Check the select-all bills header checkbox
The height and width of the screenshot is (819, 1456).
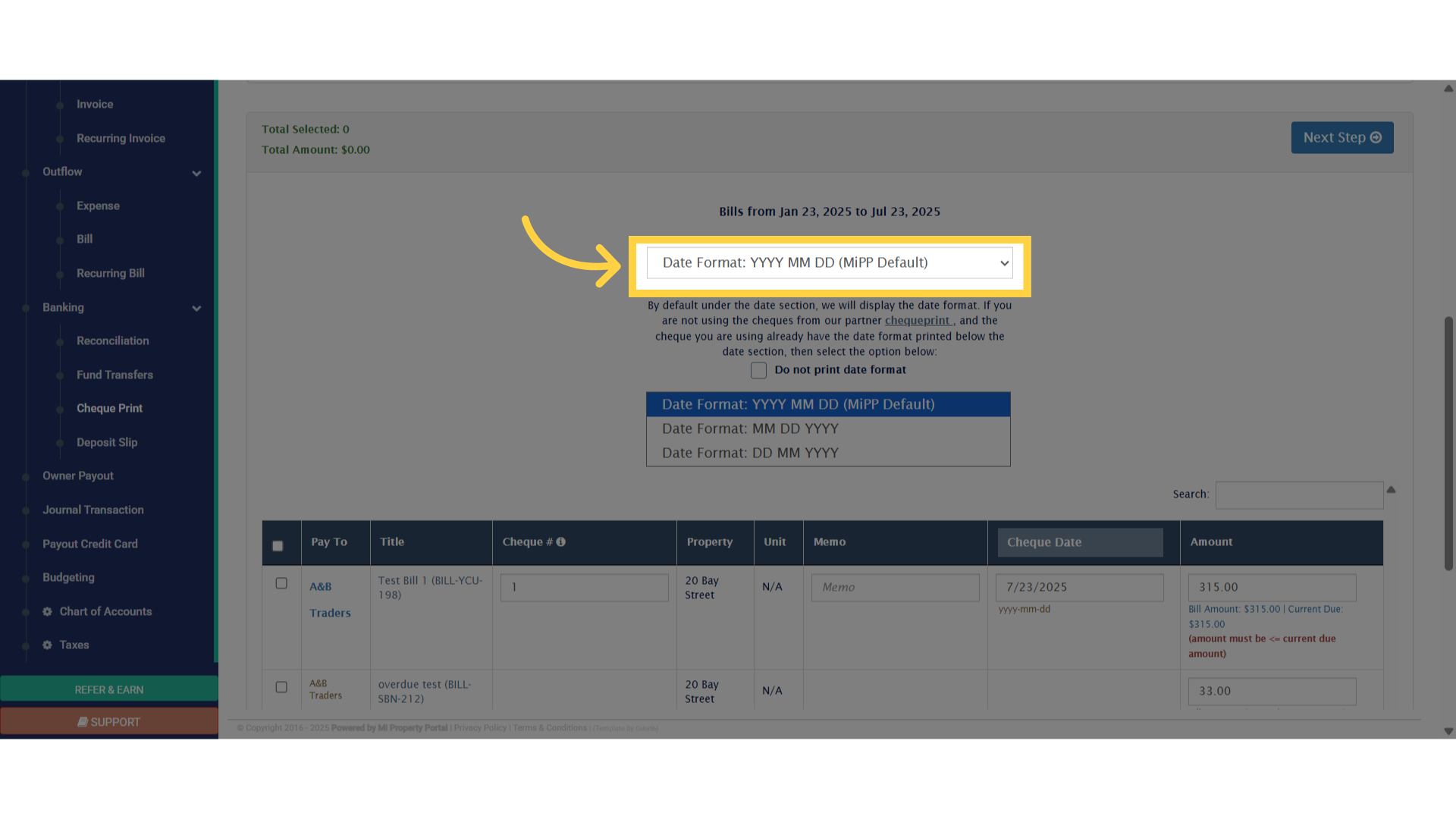[278, 546]
